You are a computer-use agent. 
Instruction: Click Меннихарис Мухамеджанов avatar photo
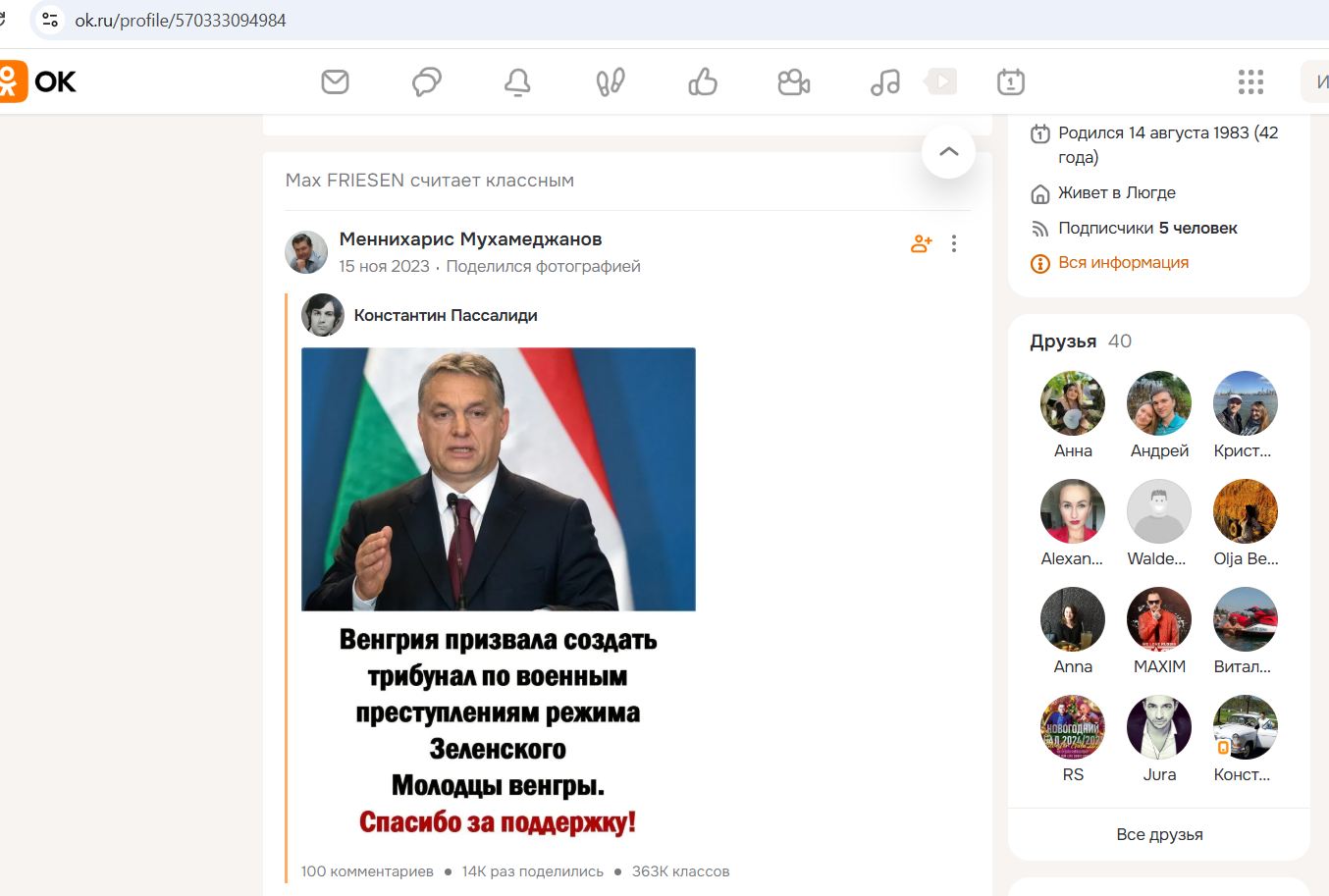[306, 252]
